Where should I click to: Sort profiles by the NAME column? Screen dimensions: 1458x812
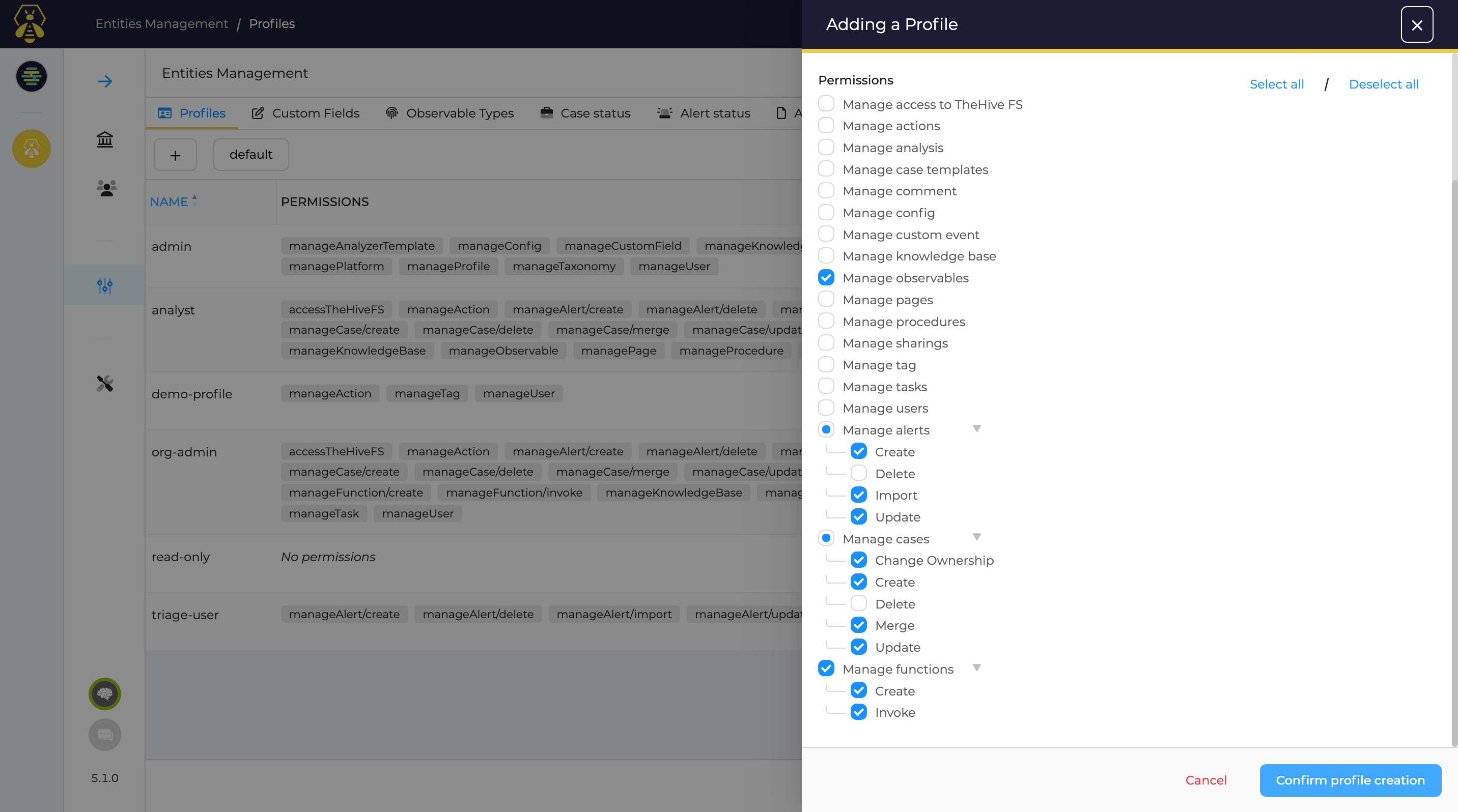169,201
